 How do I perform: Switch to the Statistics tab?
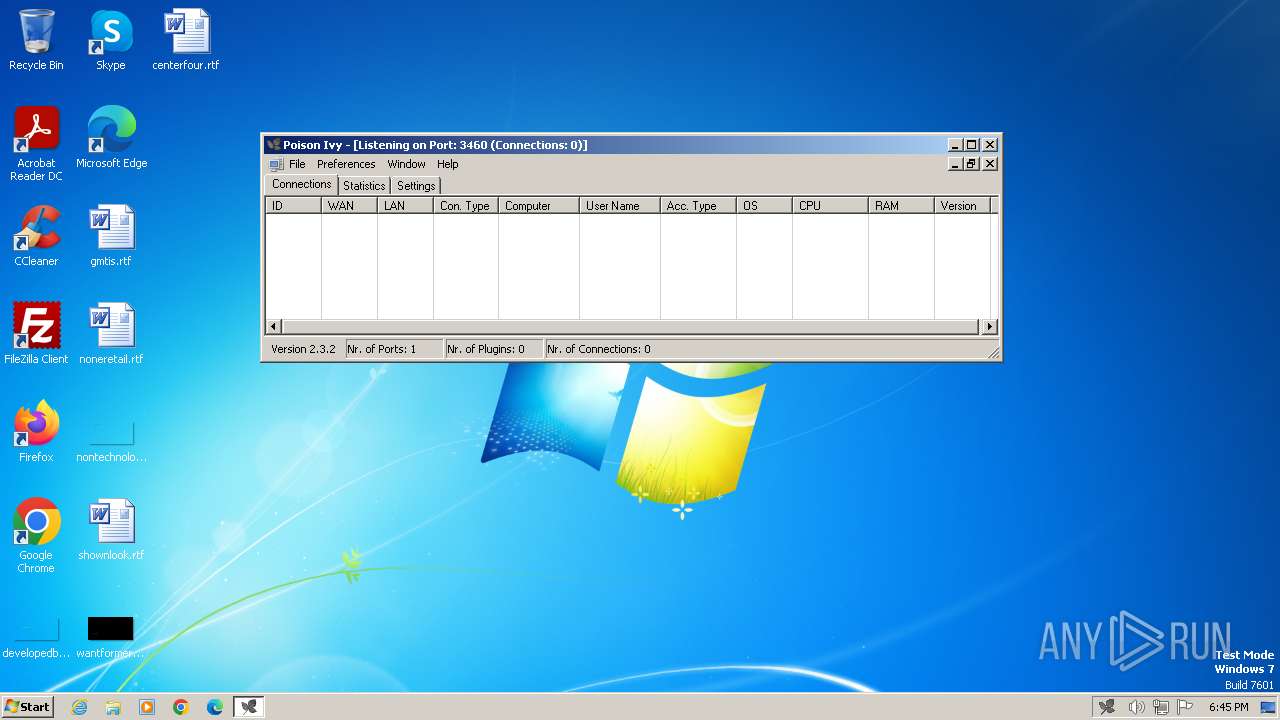pos(364,186)
